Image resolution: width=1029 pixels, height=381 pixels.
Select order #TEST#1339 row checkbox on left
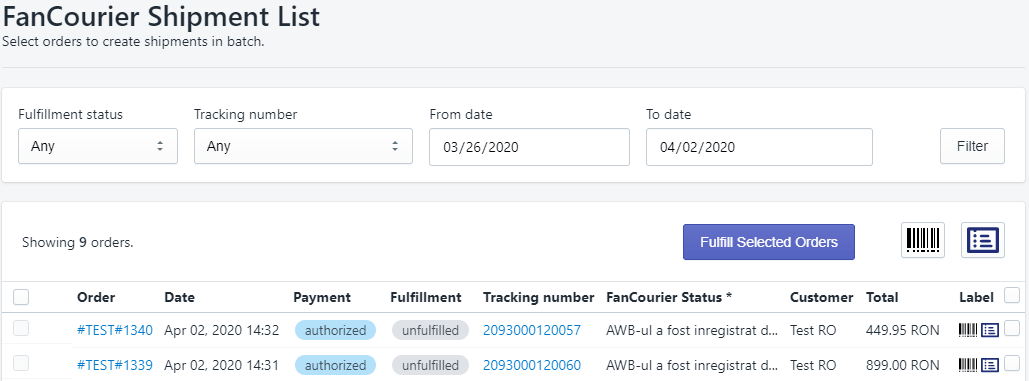(x=21, y=363)
